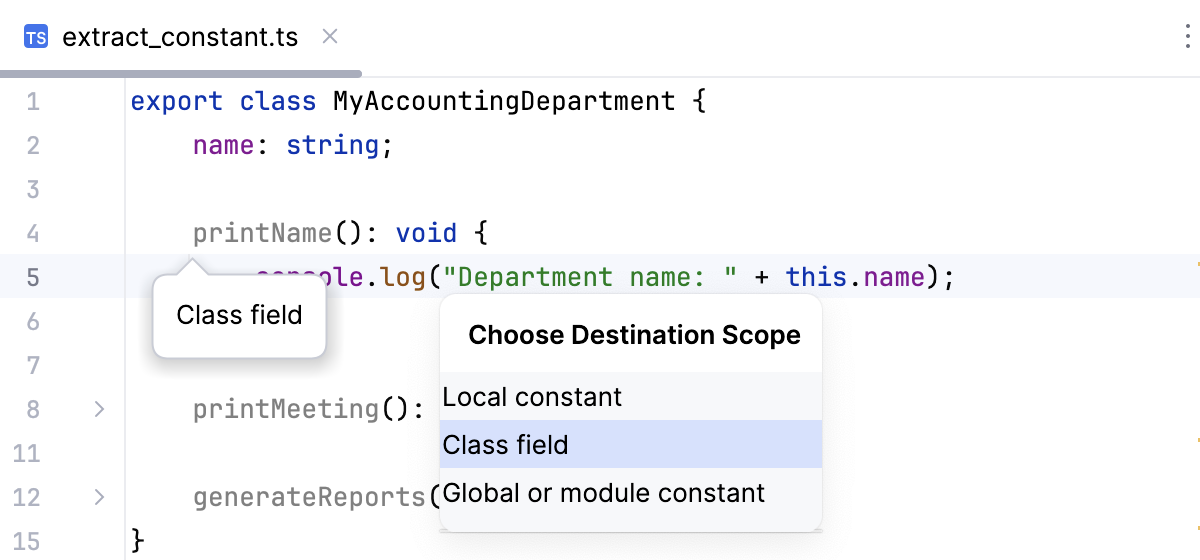The width and height of the screenshot is (1200, 560).
Task: Click the generateReports method name
Action: [309, 497]
